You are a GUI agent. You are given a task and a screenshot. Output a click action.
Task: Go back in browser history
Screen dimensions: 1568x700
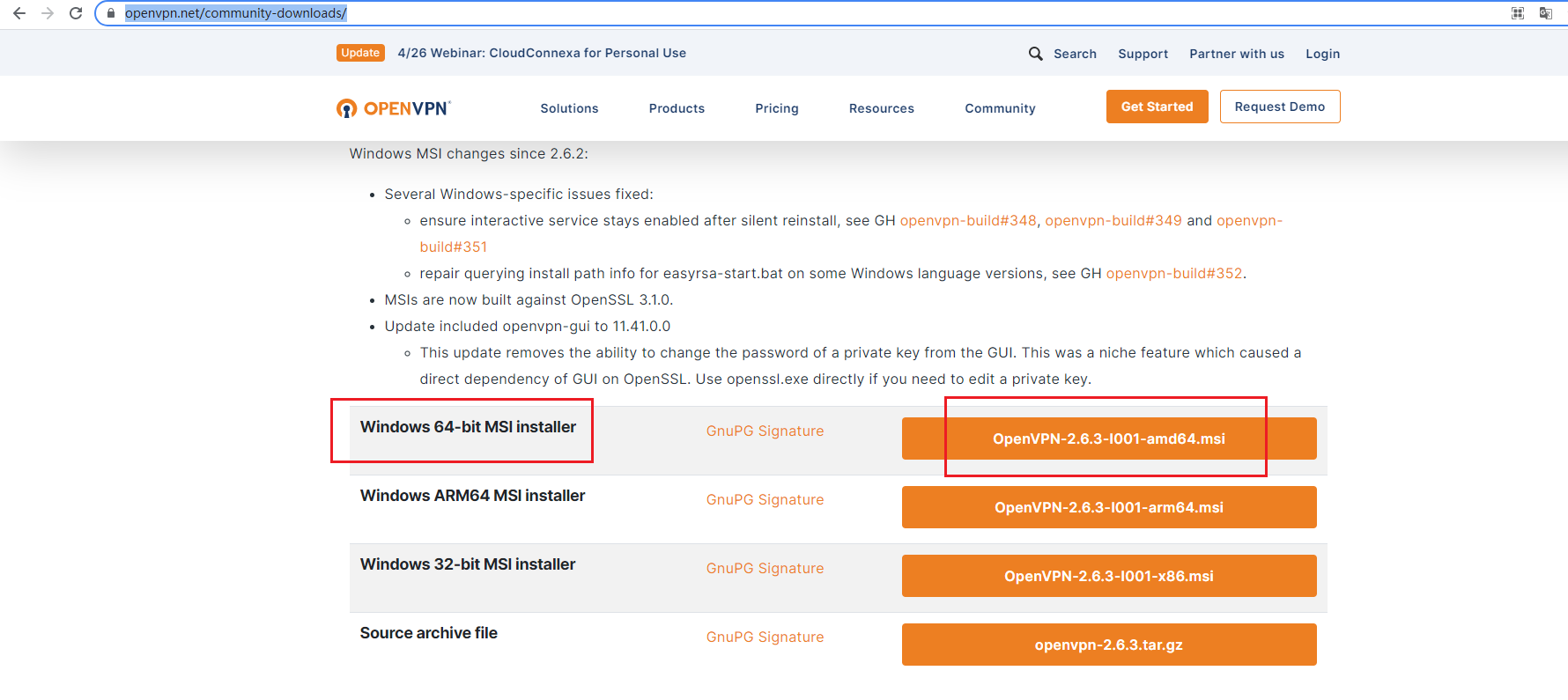click(19, 13)
